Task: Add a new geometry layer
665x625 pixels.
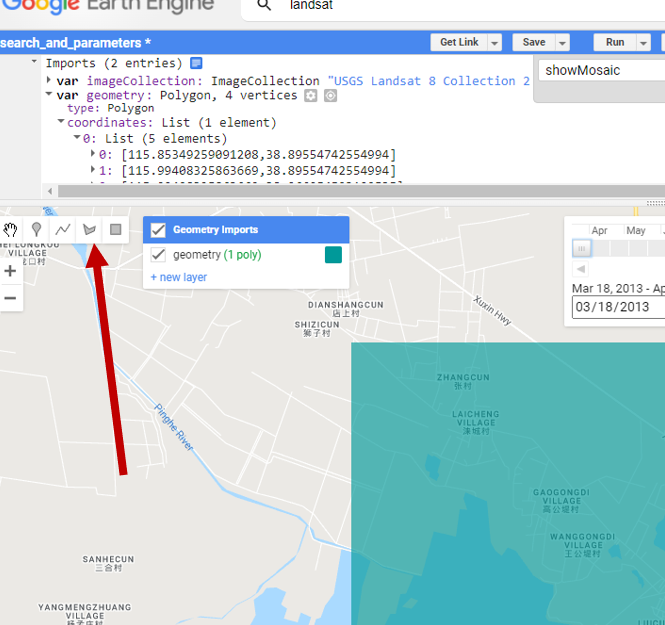Action: pos(179,277)
